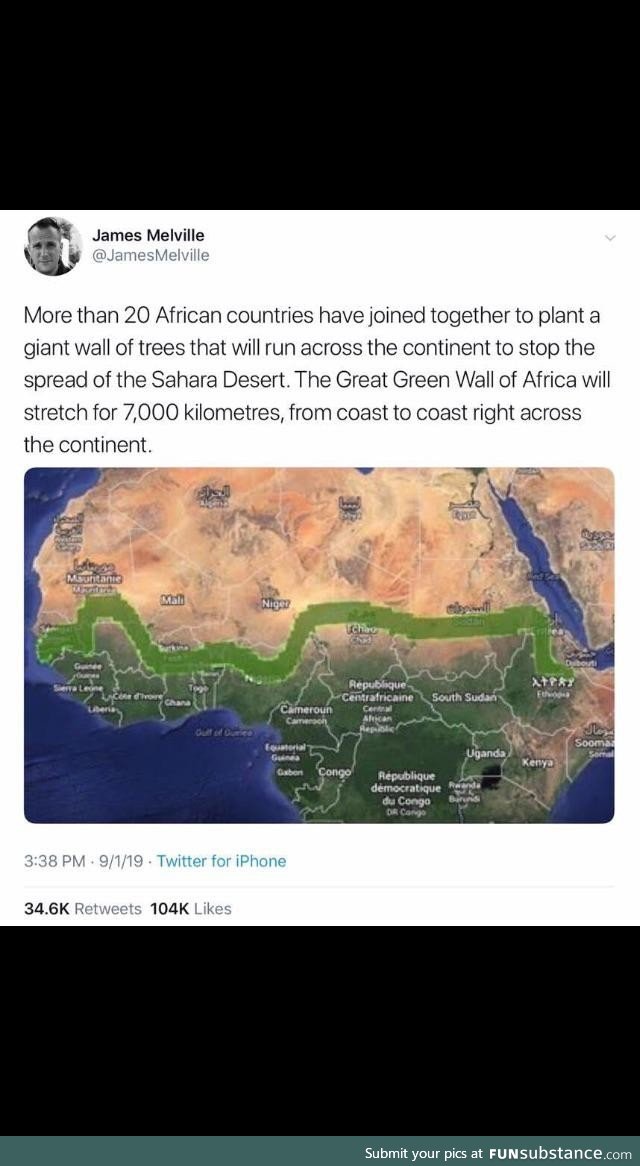640x1166 pixels.
Task: Open James Melville's profile avatar
Action: [x=53, y=245]
